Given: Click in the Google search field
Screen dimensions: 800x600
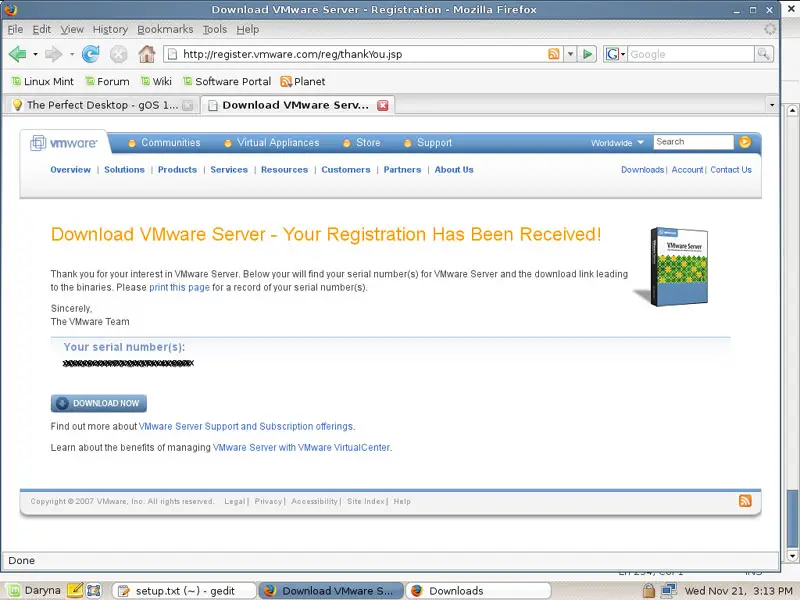Looking at the screenshot, I should [690, 54].
